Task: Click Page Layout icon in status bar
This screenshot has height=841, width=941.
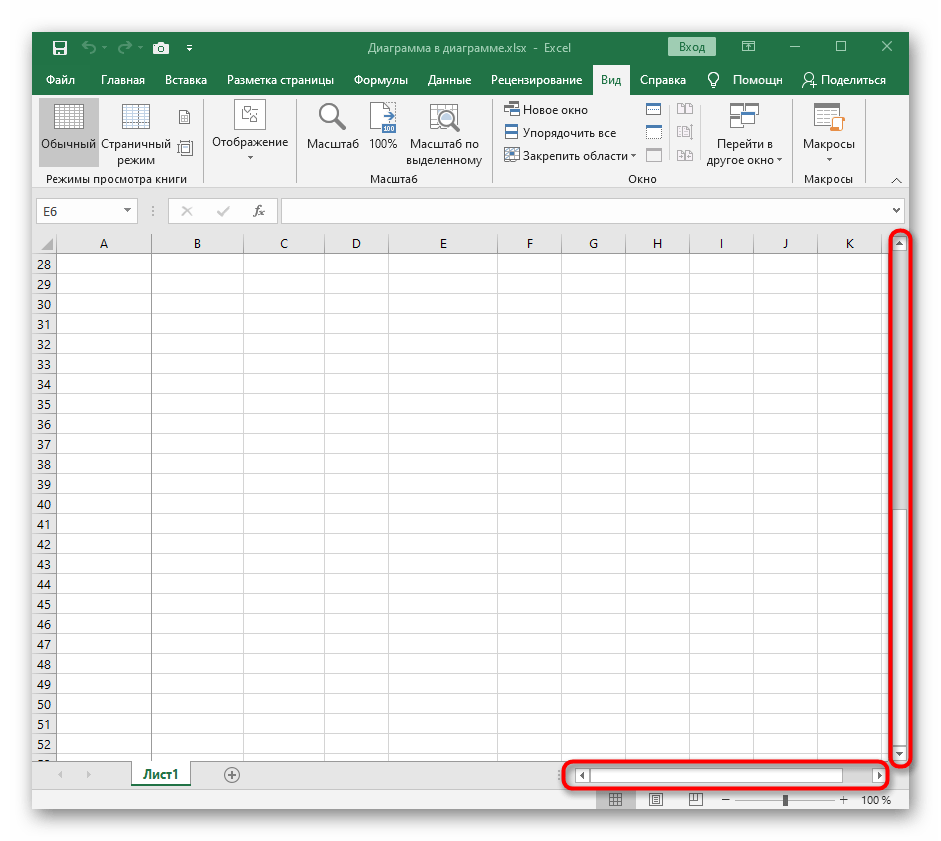Action: [x=656, y=800]
